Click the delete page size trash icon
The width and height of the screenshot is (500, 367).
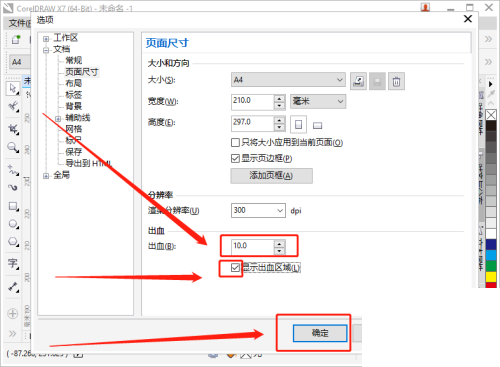(x=396, y=81)
